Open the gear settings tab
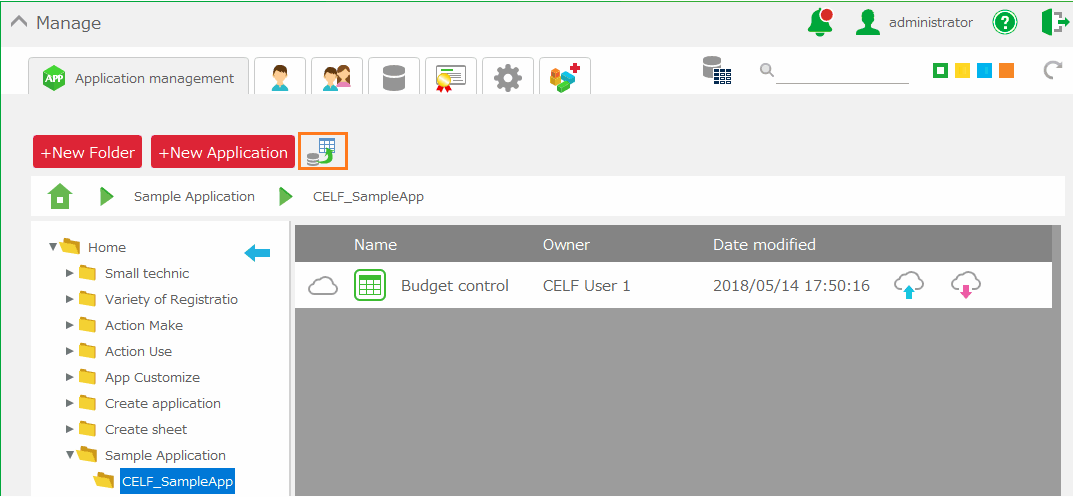This screenshot has width=1073, height=497. [x=508, y=77]
